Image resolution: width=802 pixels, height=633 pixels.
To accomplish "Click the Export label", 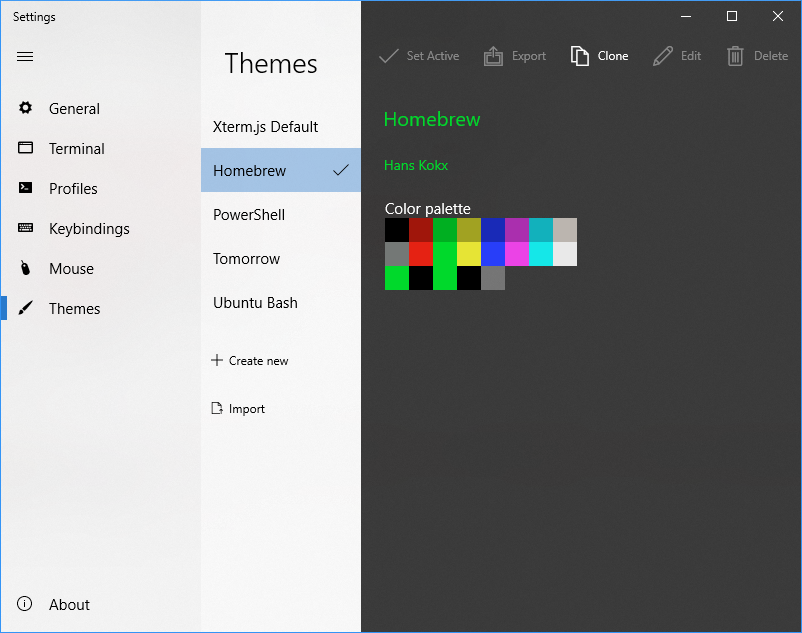I will tap(529, 56).
